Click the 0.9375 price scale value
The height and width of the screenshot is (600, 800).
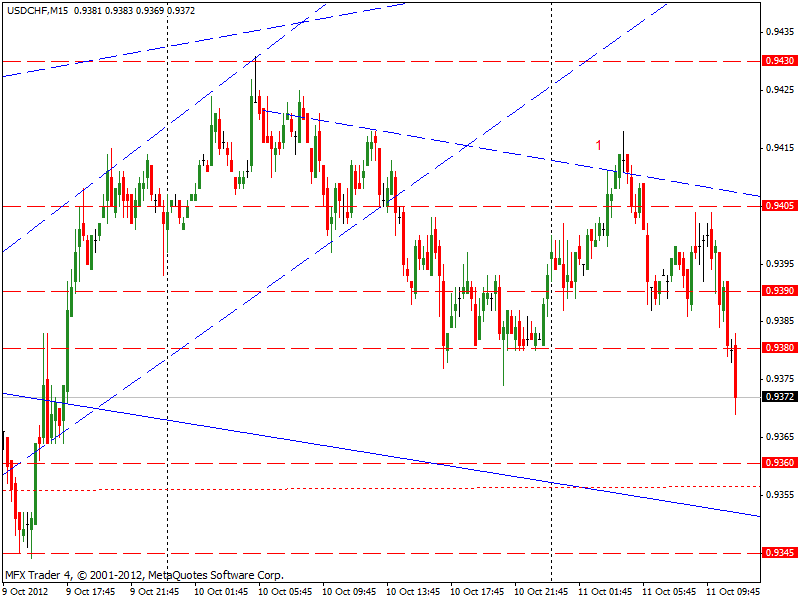(780, 379)
